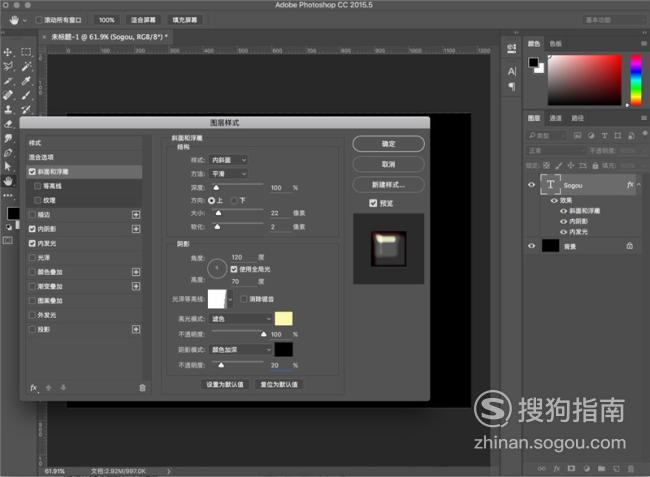Screen dimensions: 650x477
Task: Select the 混合选项 entry in the styles list
Action: click(84, 157)
